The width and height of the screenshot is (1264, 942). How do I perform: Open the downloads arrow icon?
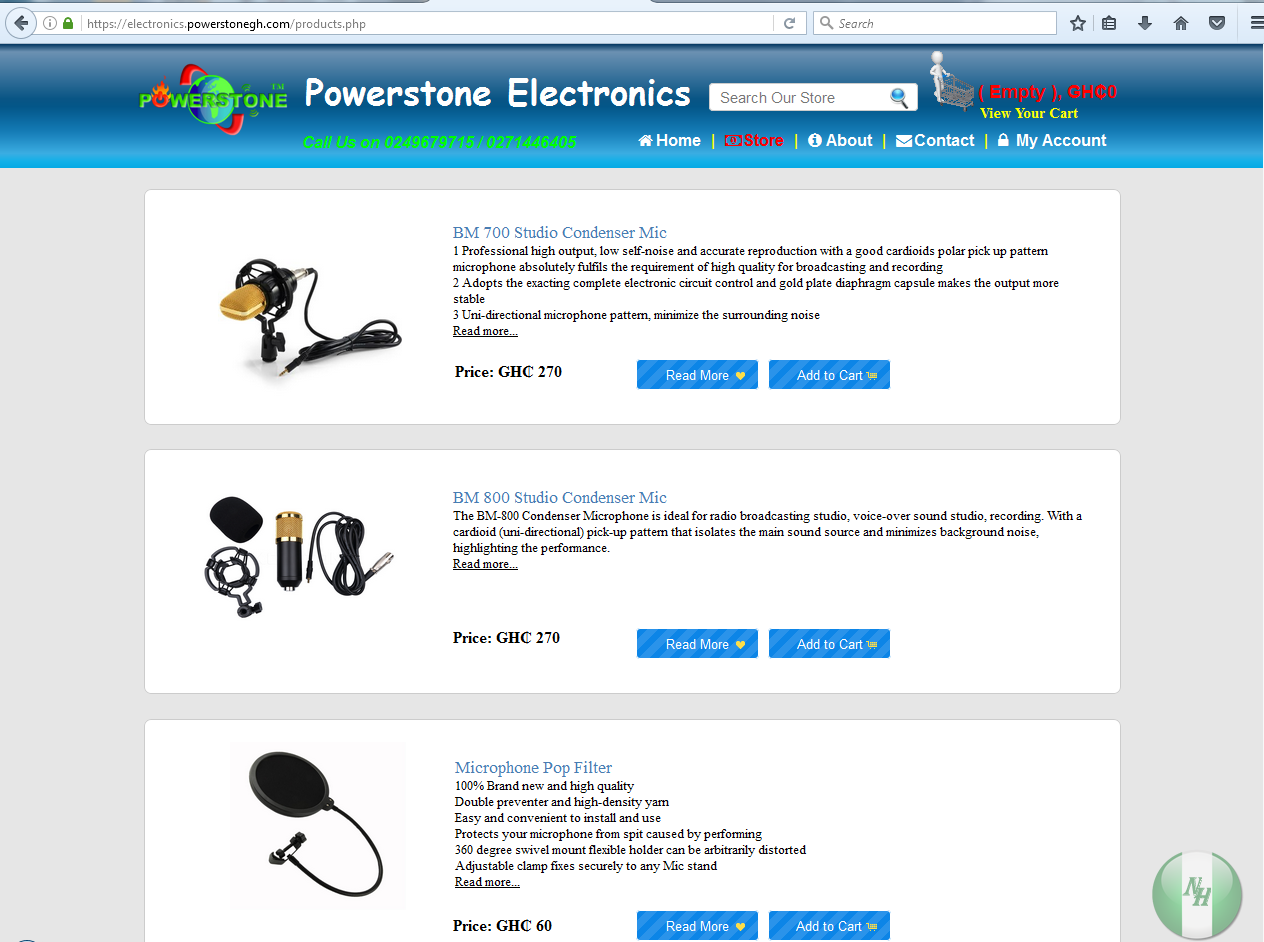pos(1145,23)
